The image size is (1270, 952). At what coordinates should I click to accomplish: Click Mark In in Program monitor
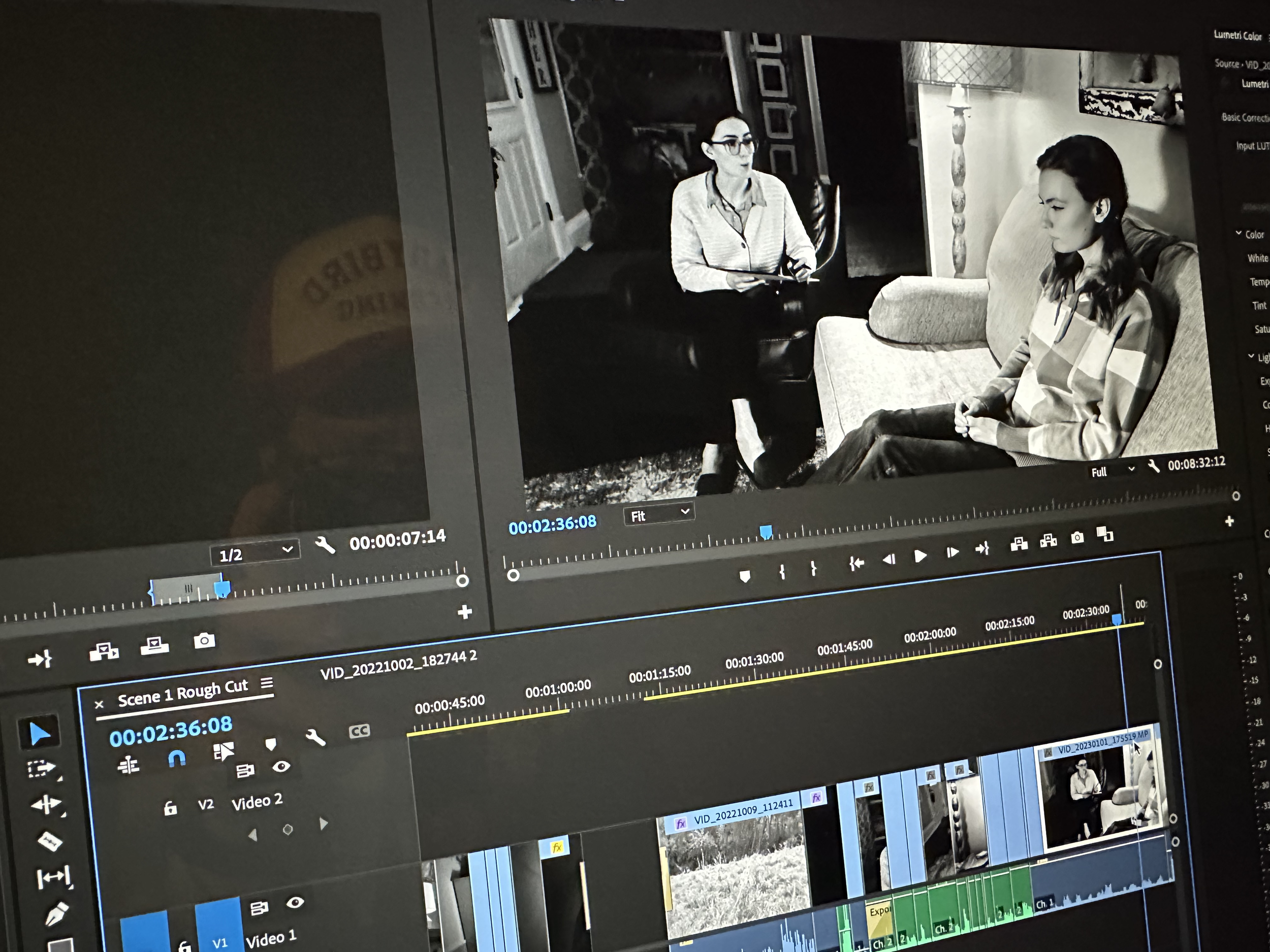pyautogui.click(x=782, y=572)
